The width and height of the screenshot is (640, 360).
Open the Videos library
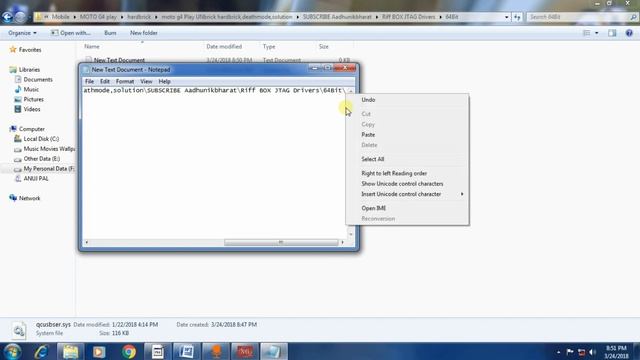(32, 109)
